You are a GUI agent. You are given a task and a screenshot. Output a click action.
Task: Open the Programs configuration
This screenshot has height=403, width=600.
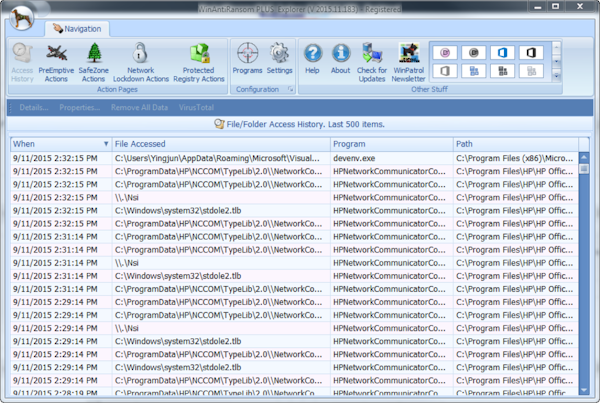coord(247,60)
